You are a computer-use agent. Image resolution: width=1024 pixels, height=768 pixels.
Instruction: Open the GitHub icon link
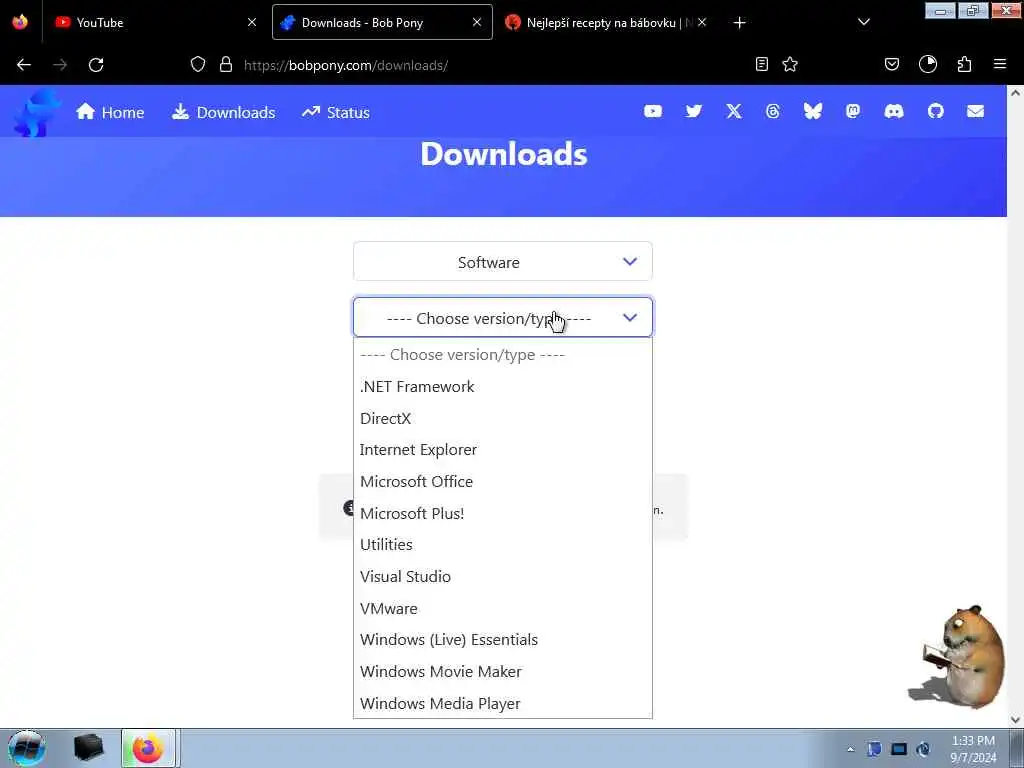(936, 112)
